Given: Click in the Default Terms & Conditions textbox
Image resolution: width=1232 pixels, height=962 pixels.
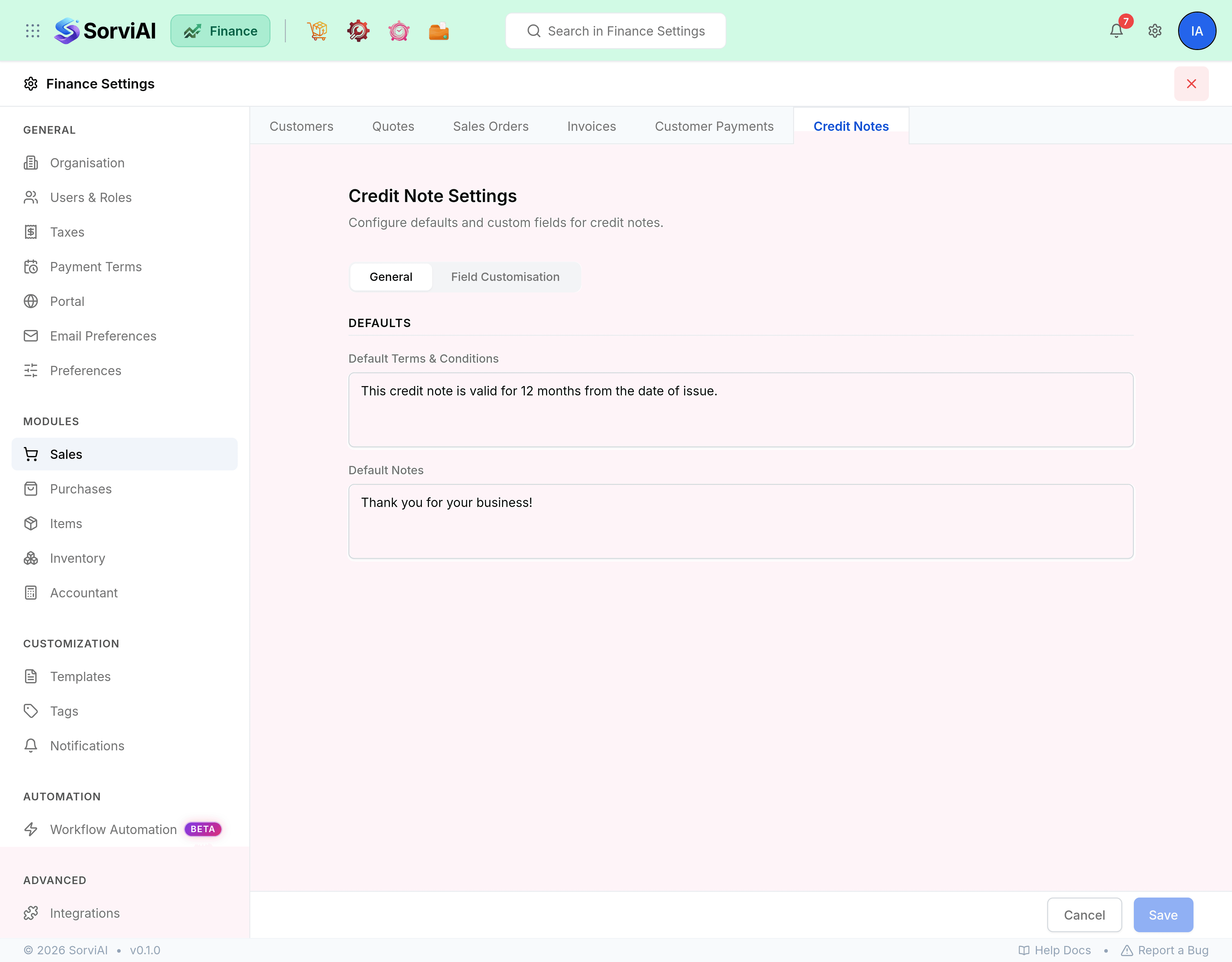Looking at the screenshot, I should tap(741, 410).
